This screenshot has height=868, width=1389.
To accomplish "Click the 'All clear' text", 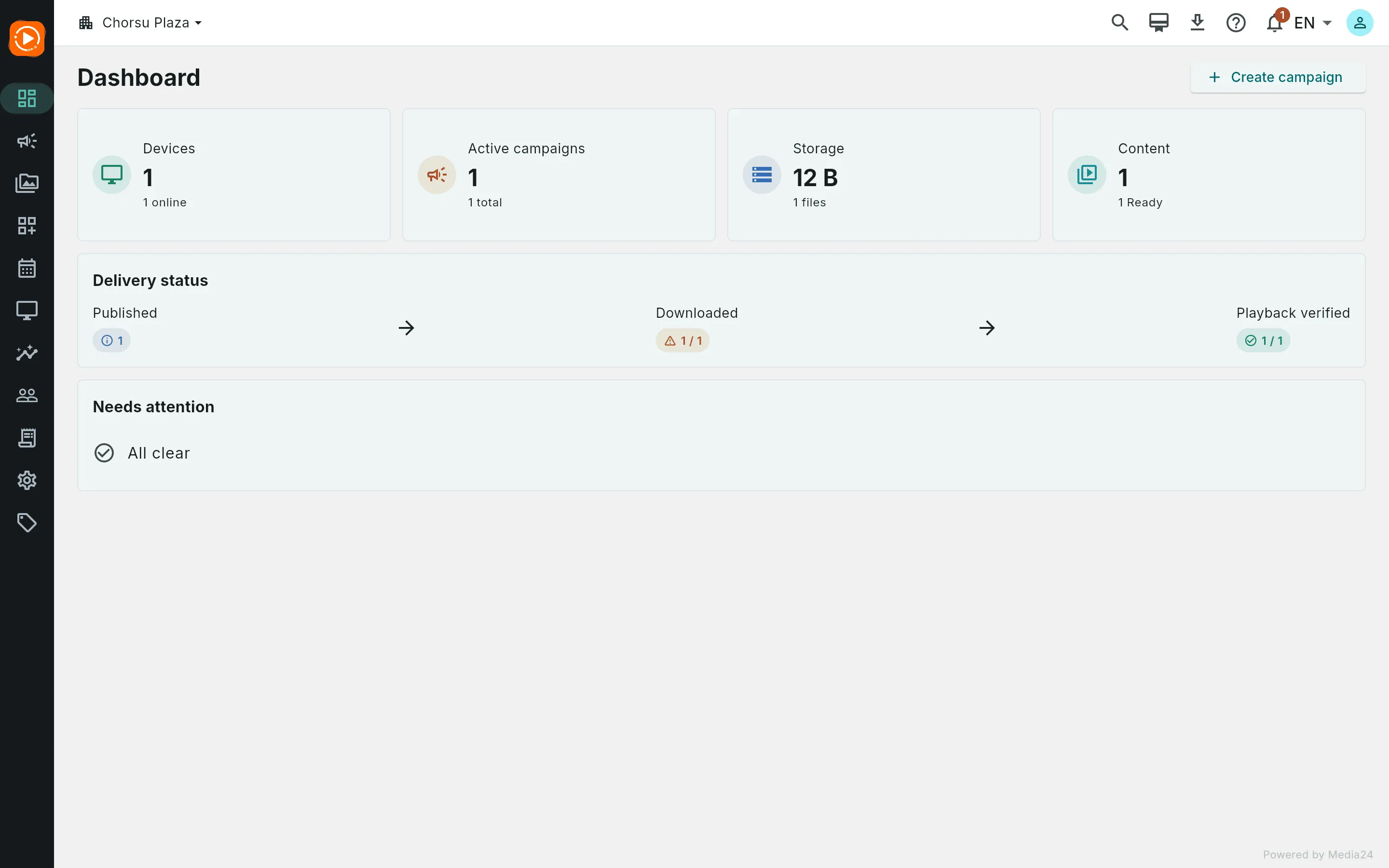I will [158, 453].
